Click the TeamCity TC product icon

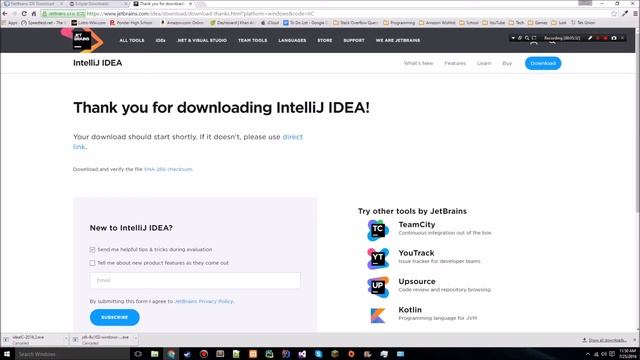coord(378,230)
